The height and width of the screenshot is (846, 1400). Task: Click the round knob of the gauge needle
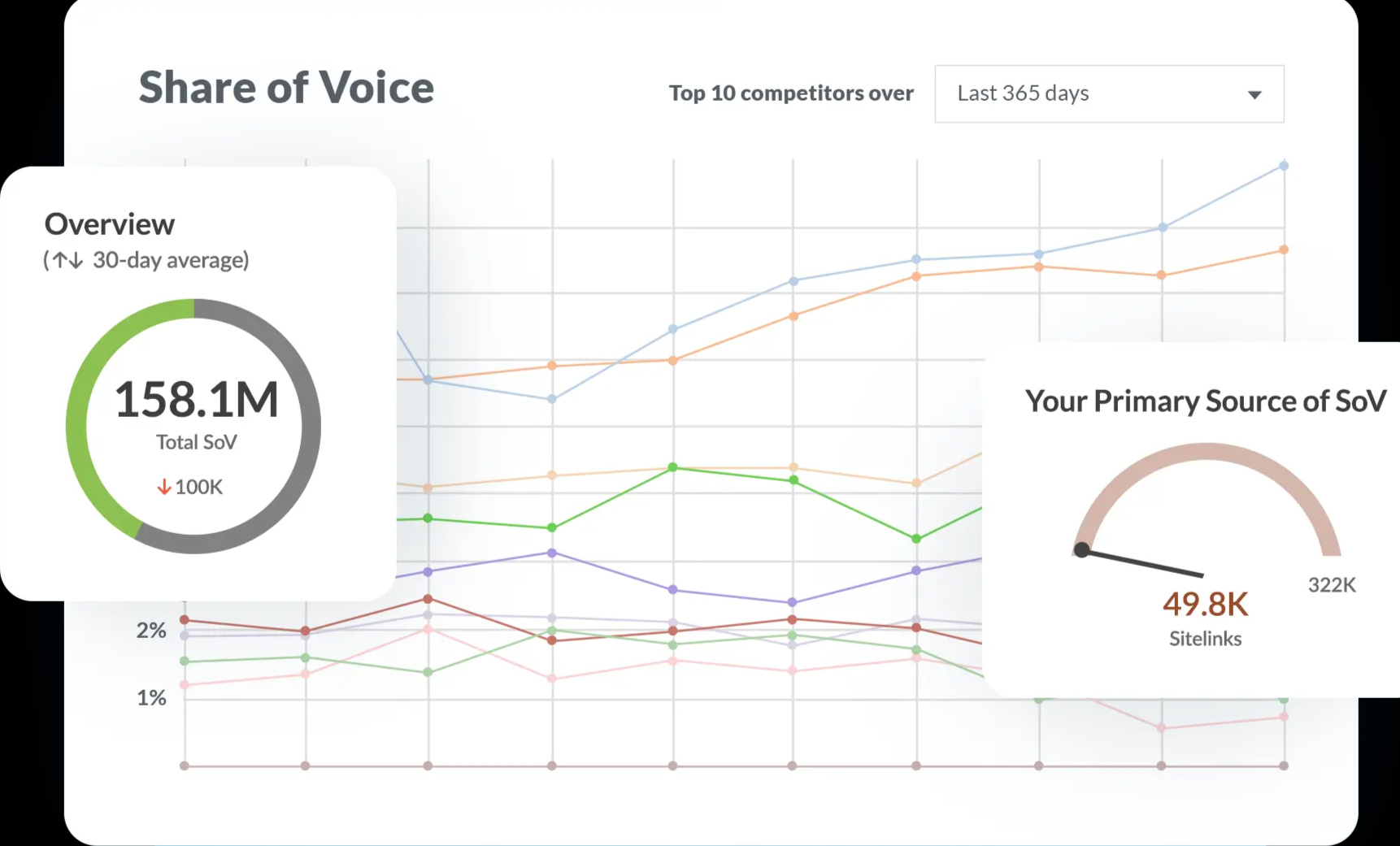[x=1081, y=550]
